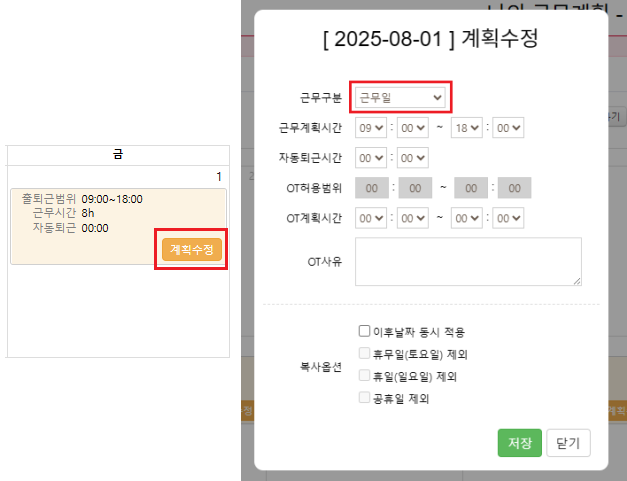
Task: Click the [ 2025-08-01 ] 계획수정 dialog title
Action: (x=431, y=39)
